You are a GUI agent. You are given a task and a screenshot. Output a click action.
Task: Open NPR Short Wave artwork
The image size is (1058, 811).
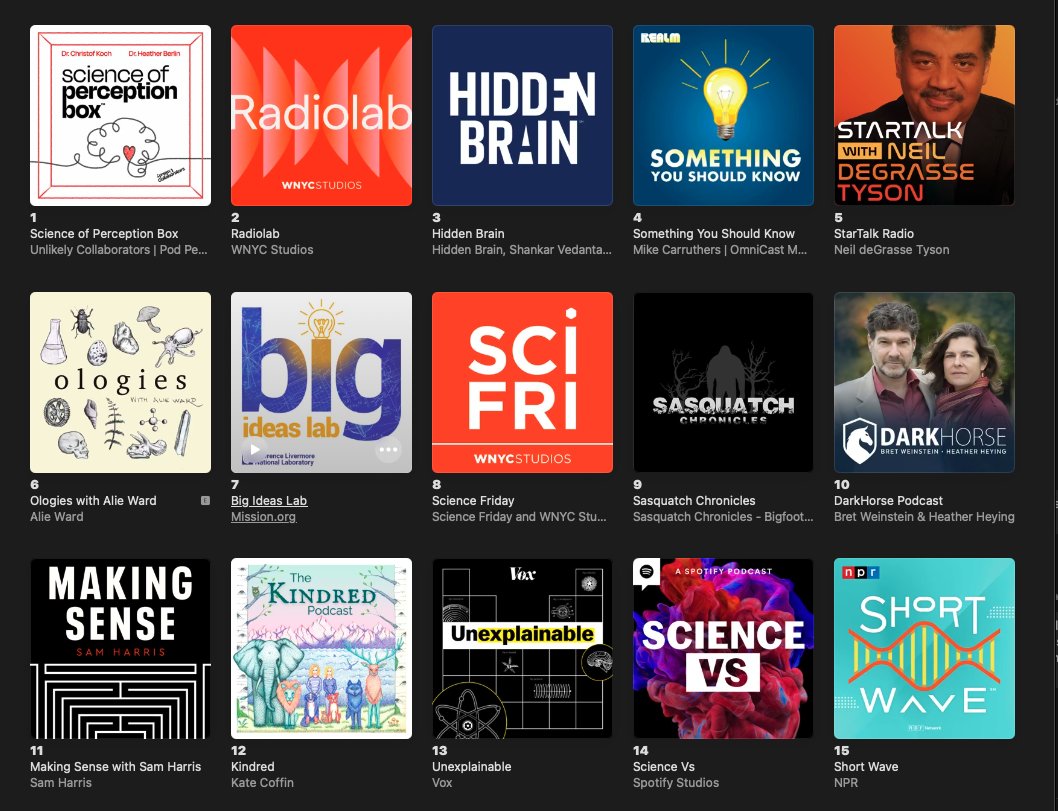coord(924,648)
